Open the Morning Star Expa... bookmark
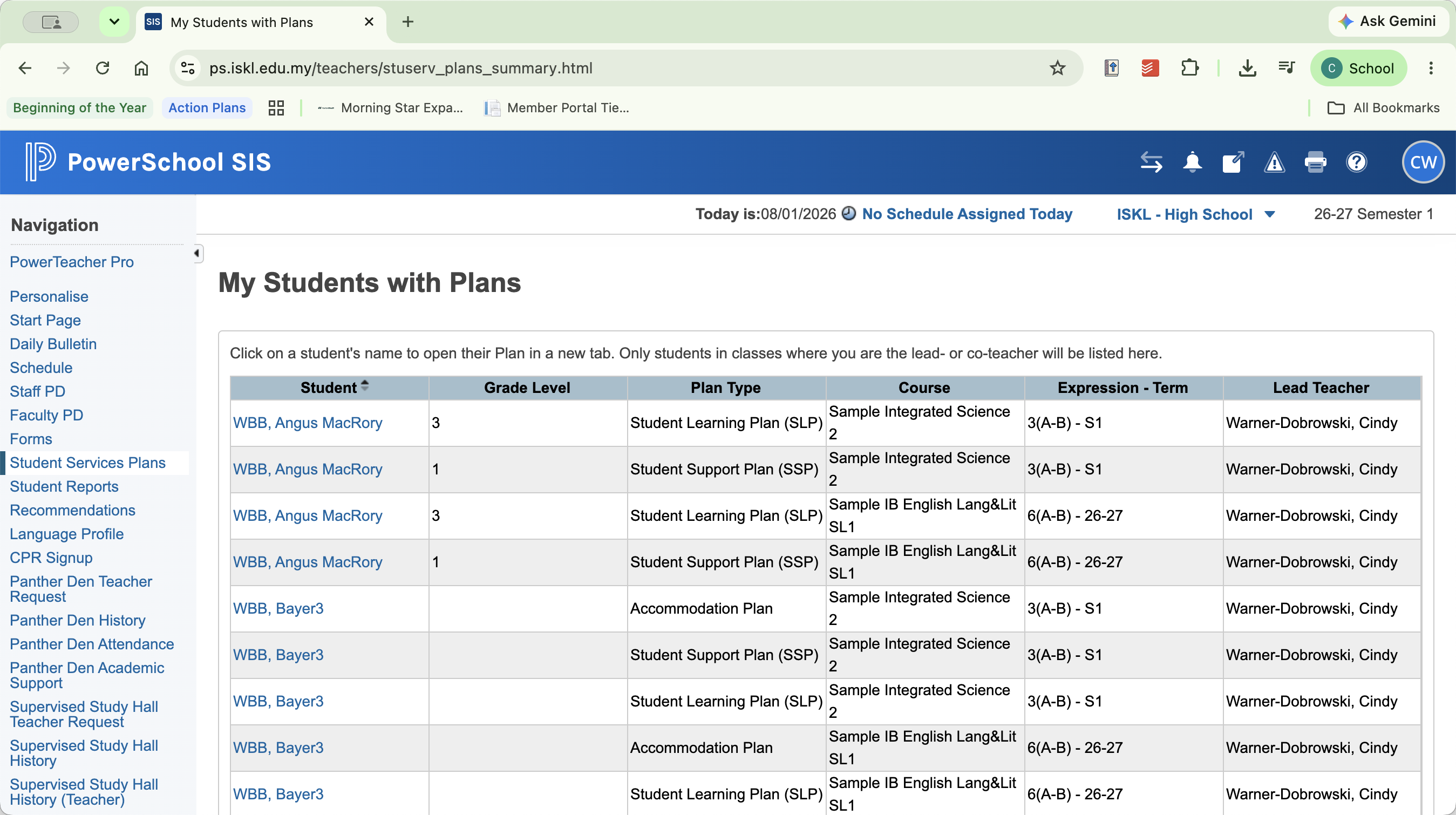Viewport: 1456px width, 815px height. pos(390,108)
